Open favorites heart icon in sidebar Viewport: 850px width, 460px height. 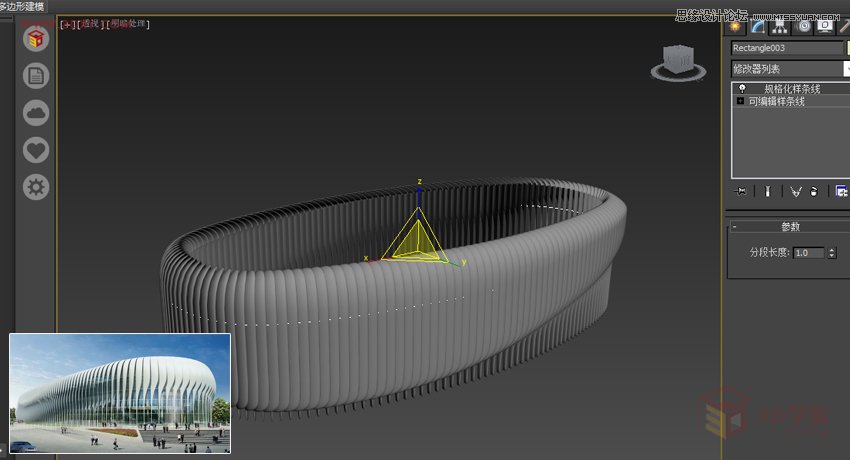tap(36, 150)
